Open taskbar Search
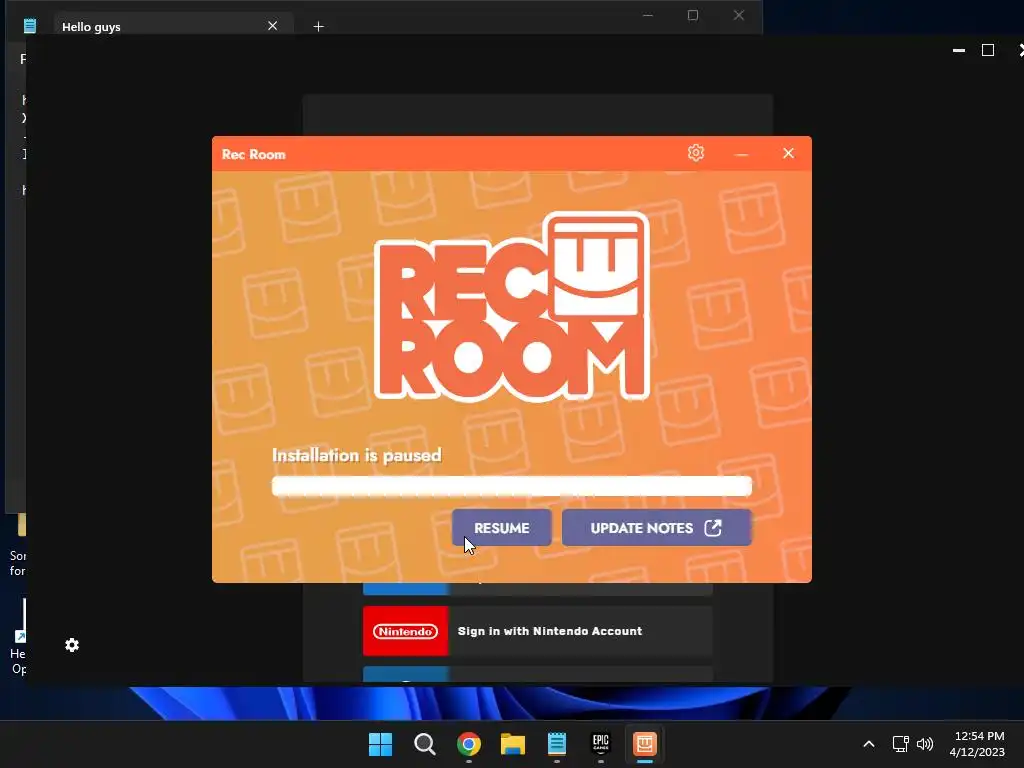Viewport: 1024px width, 768px height. pos(424,744)
